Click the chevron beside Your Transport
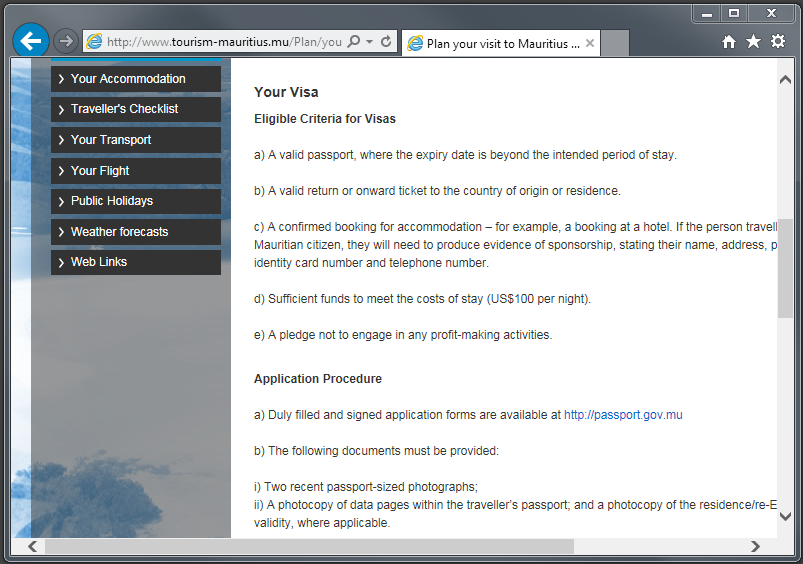The width and height of the screenshot is (803, 564). (x=61, y=140)
